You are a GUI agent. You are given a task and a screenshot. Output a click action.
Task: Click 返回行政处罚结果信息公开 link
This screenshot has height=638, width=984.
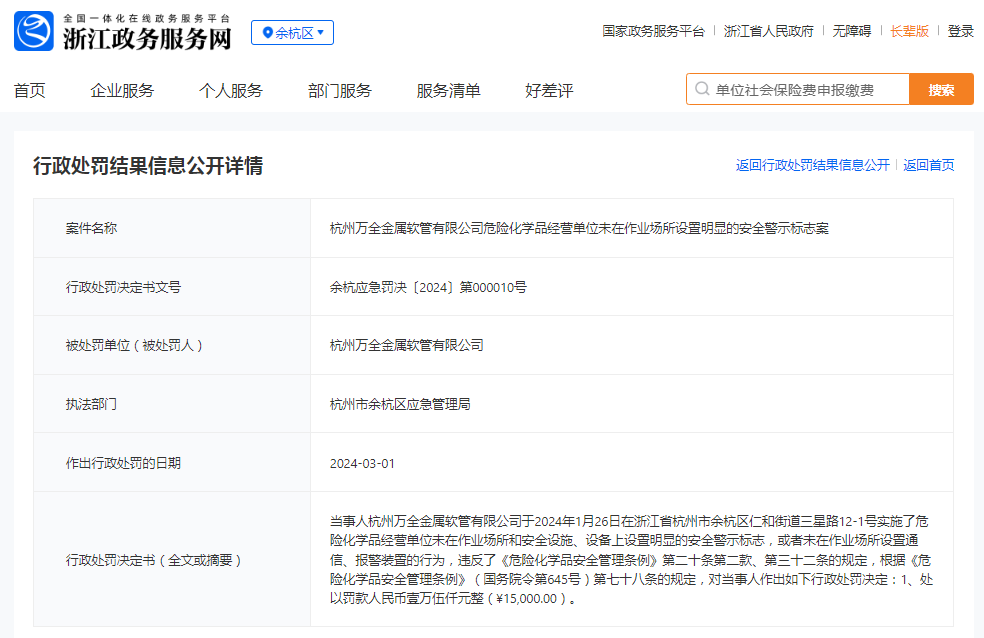click(813, 165)
